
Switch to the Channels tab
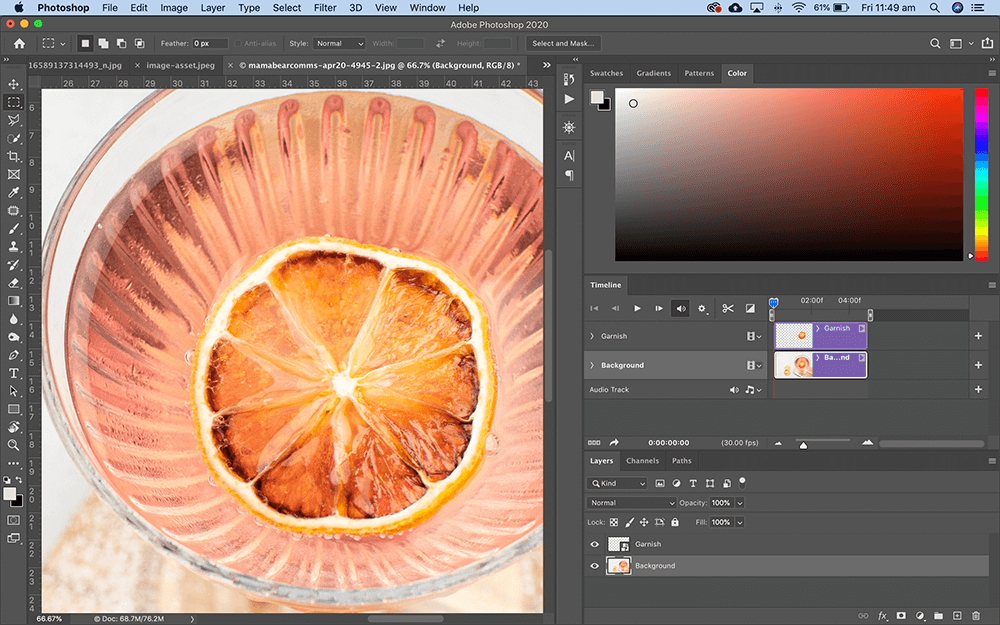[642, 460]
